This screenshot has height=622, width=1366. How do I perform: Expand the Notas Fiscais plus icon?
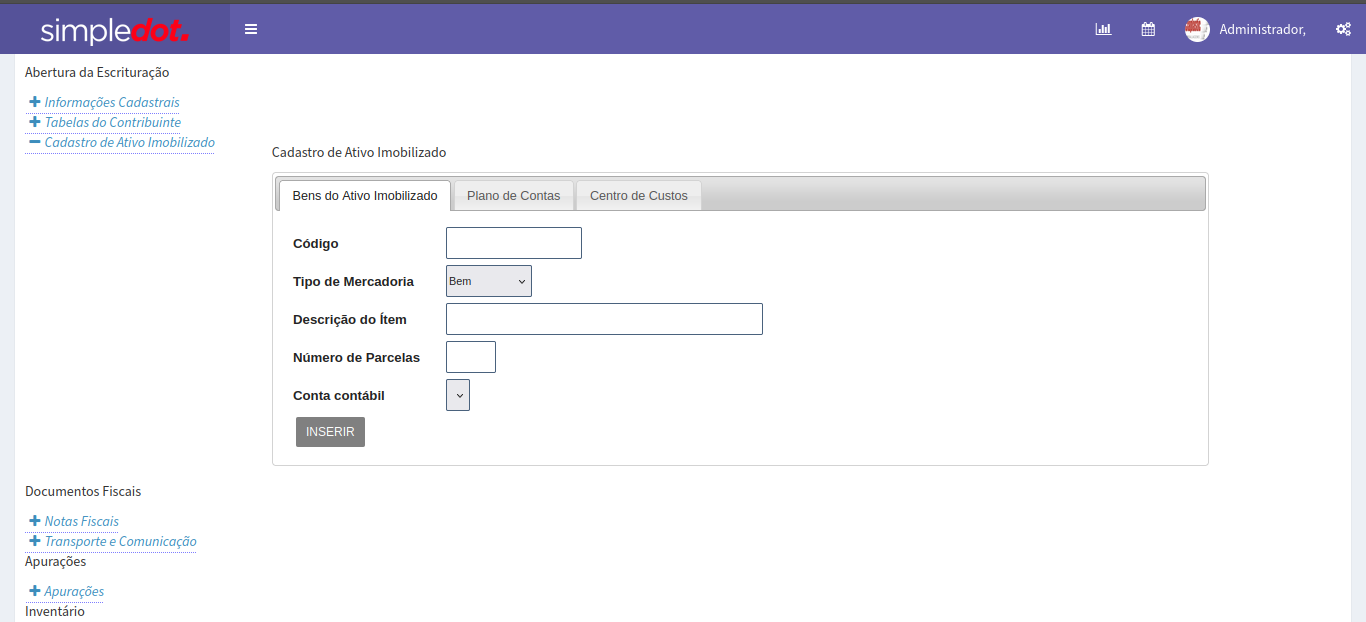point(35,521)
